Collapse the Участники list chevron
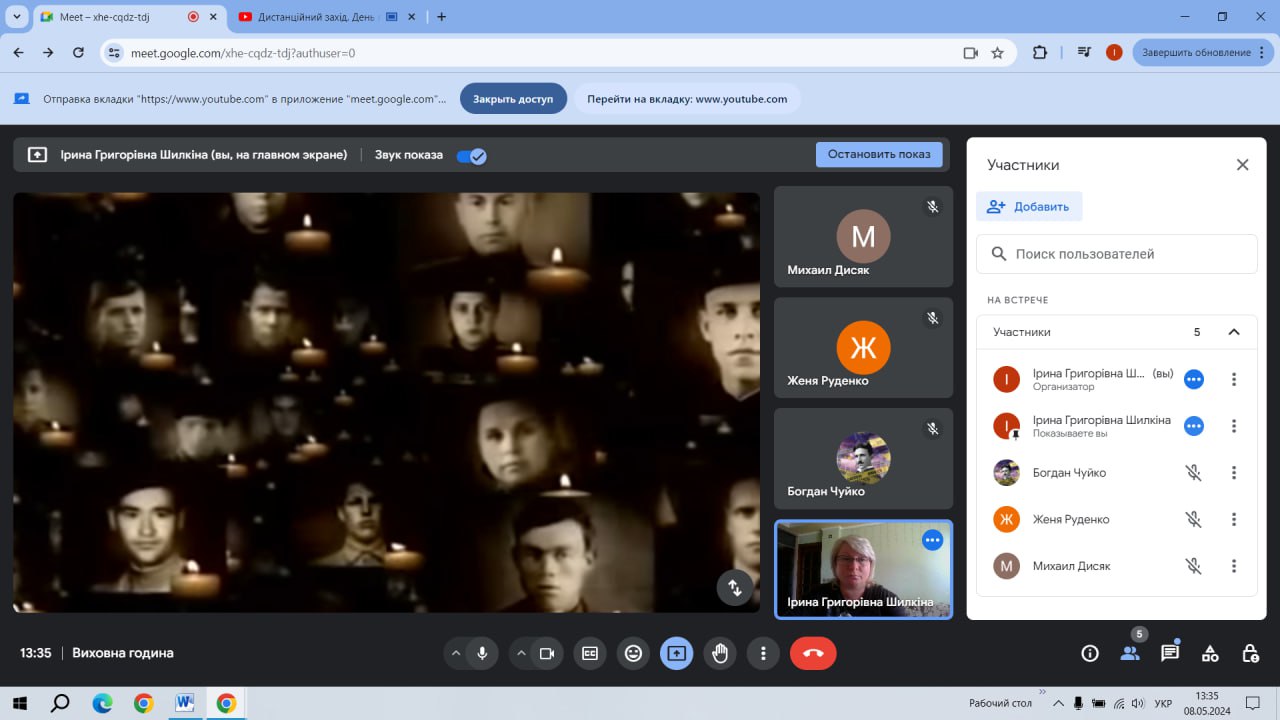The height and width of the screenshot is (720, 1280). pyautogui.click(x=1234, y=332)
